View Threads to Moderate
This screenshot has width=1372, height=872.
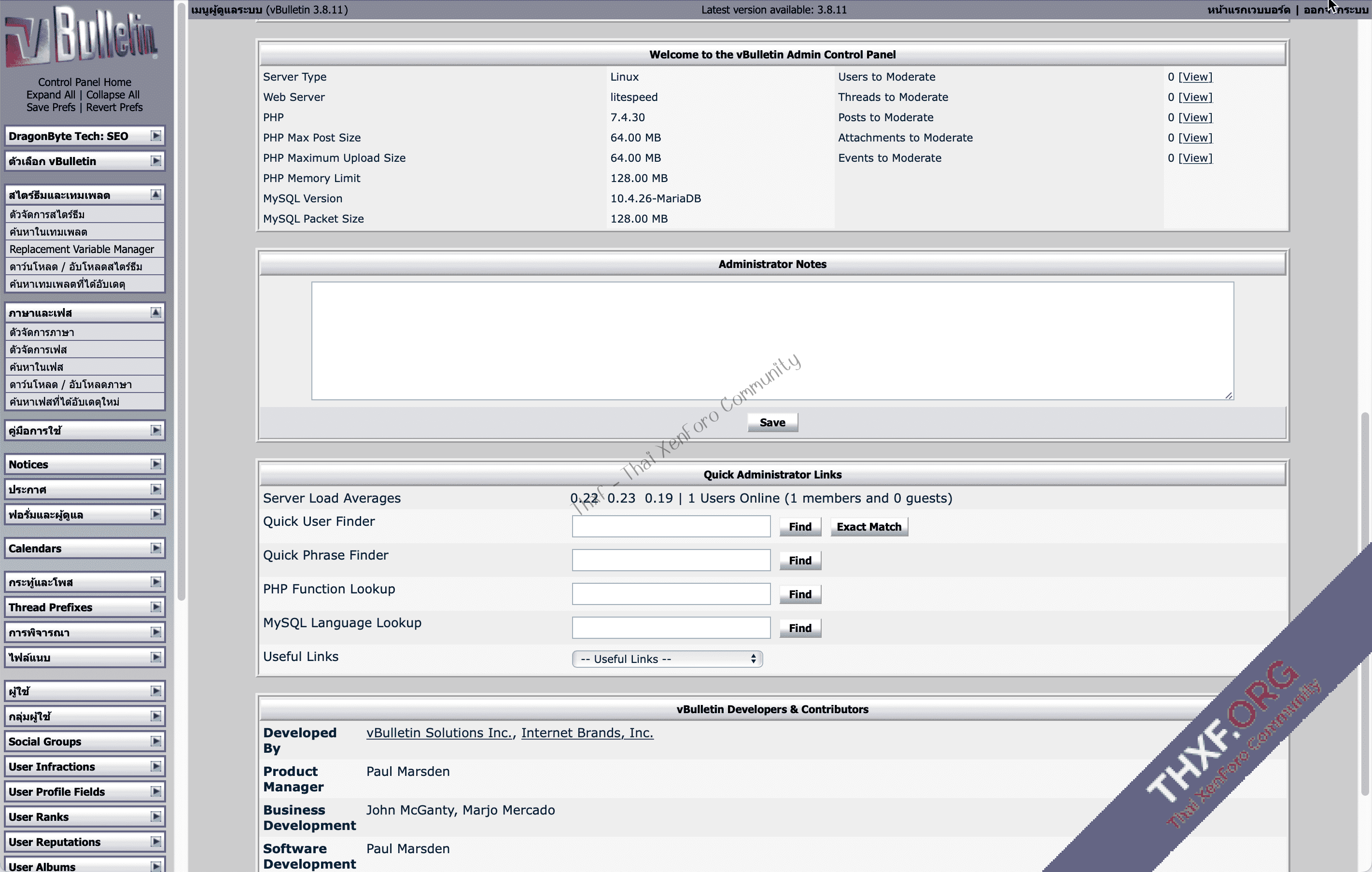tap(1195, 97)
